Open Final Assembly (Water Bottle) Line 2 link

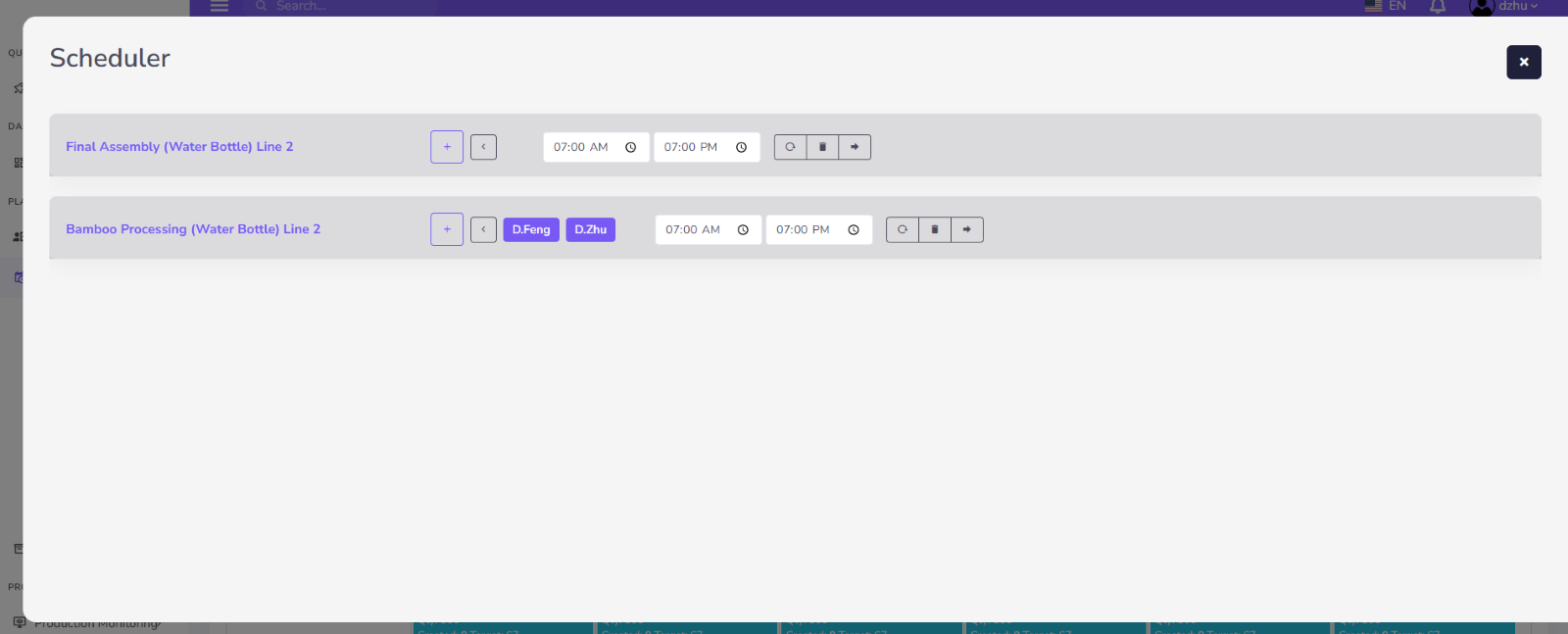coord(179,147)
